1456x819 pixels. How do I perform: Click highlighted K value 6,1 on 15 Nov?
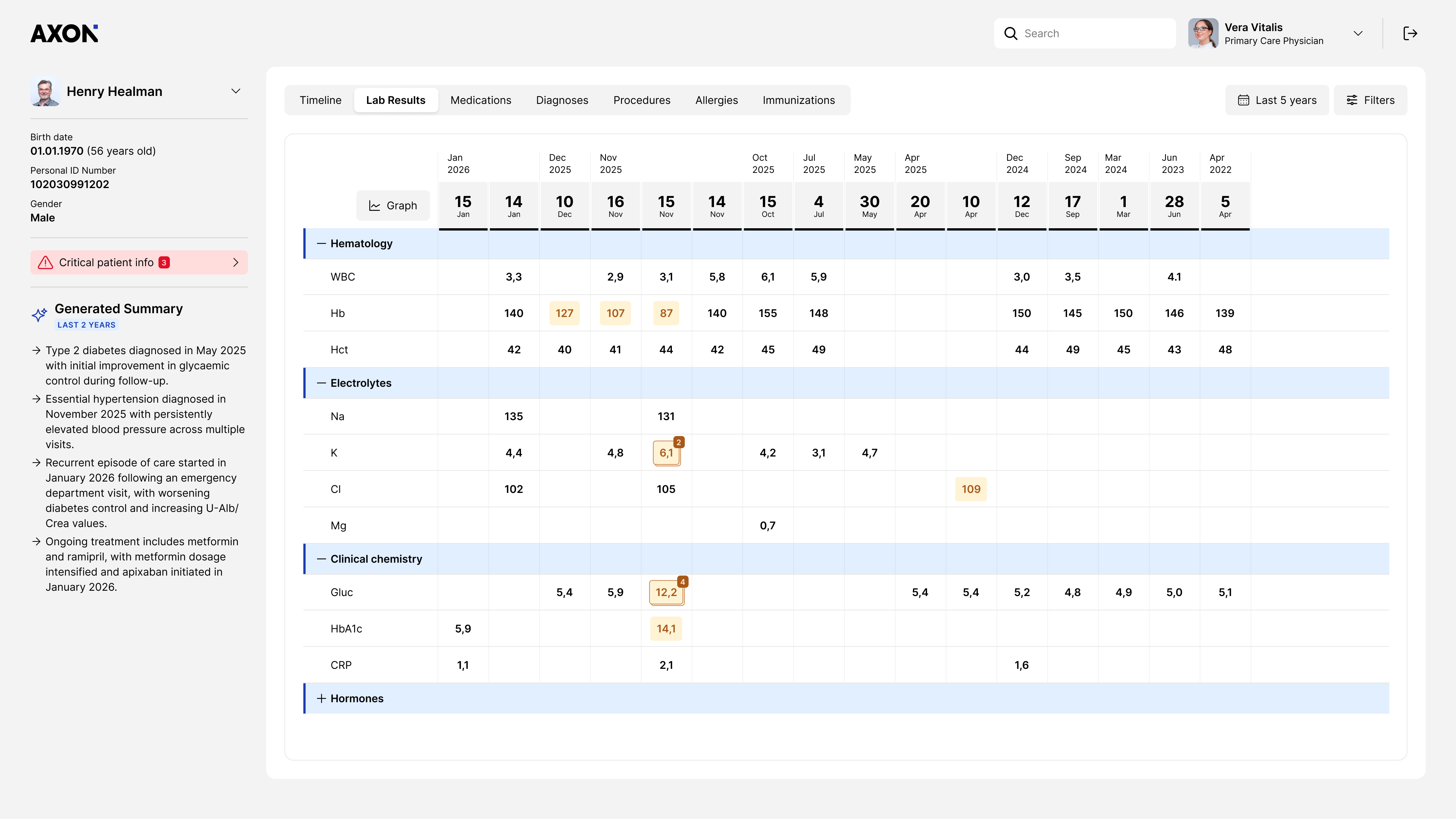pos(666,453)
